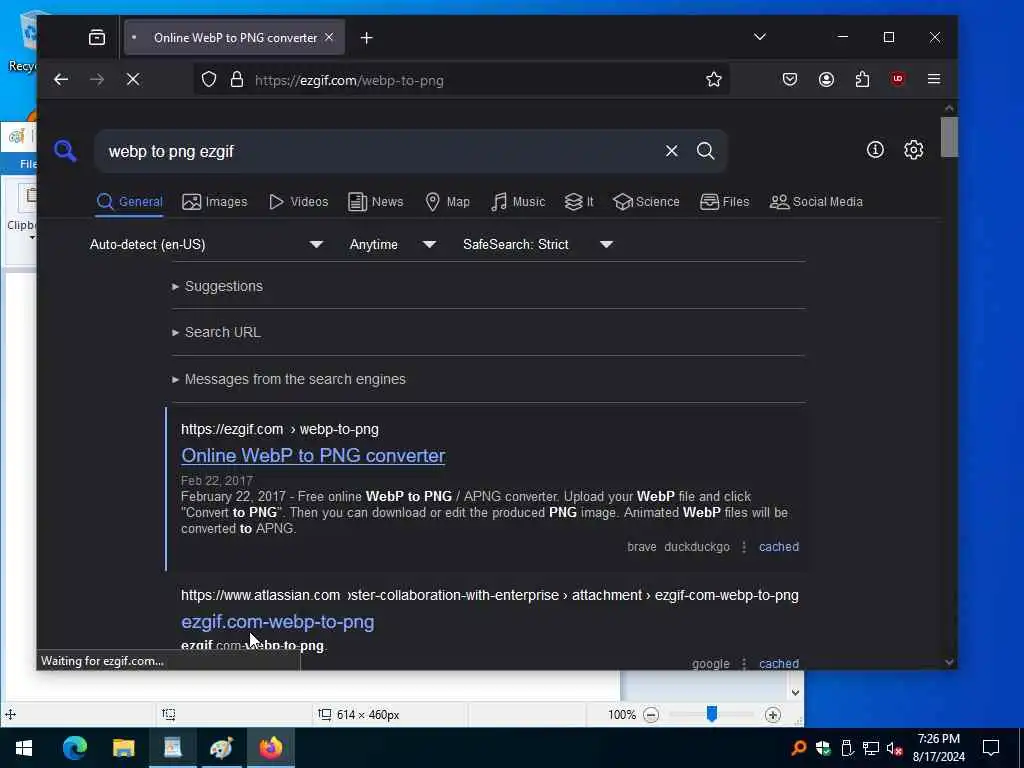Open the ezgif.com-webp-to-png Atlassian result

click(278, 622)
